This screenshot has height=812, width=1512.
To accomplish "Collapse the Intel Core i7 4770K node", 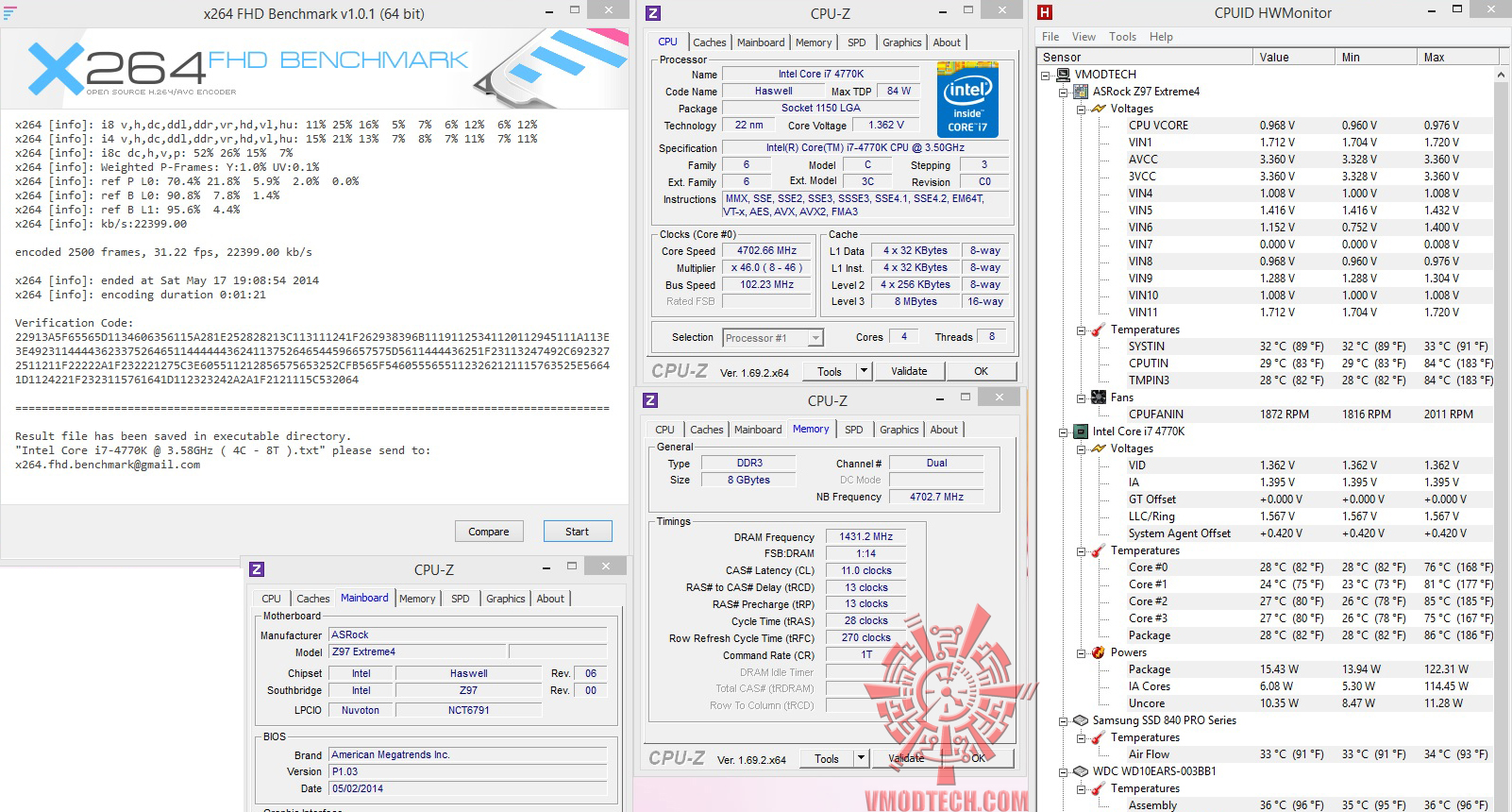I will coord(1064,431).
